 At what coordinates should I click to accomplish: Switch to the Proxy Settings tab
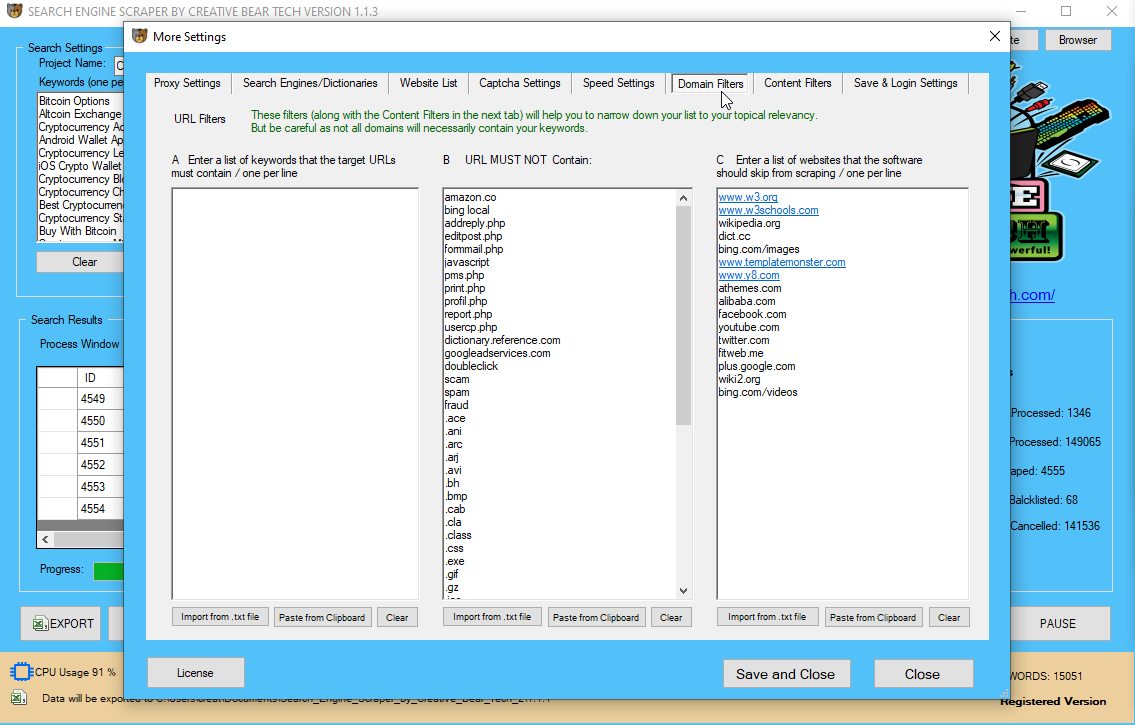(187, 84)
